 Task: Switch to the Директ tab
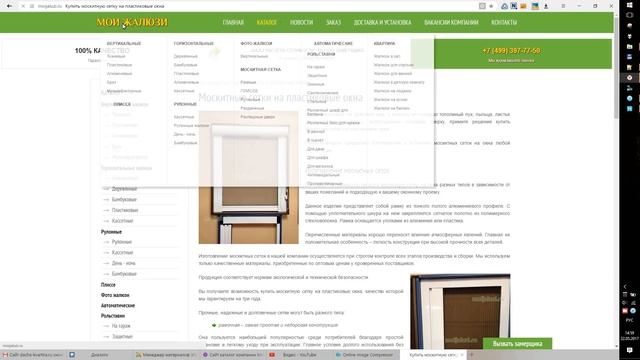(99, 355)
